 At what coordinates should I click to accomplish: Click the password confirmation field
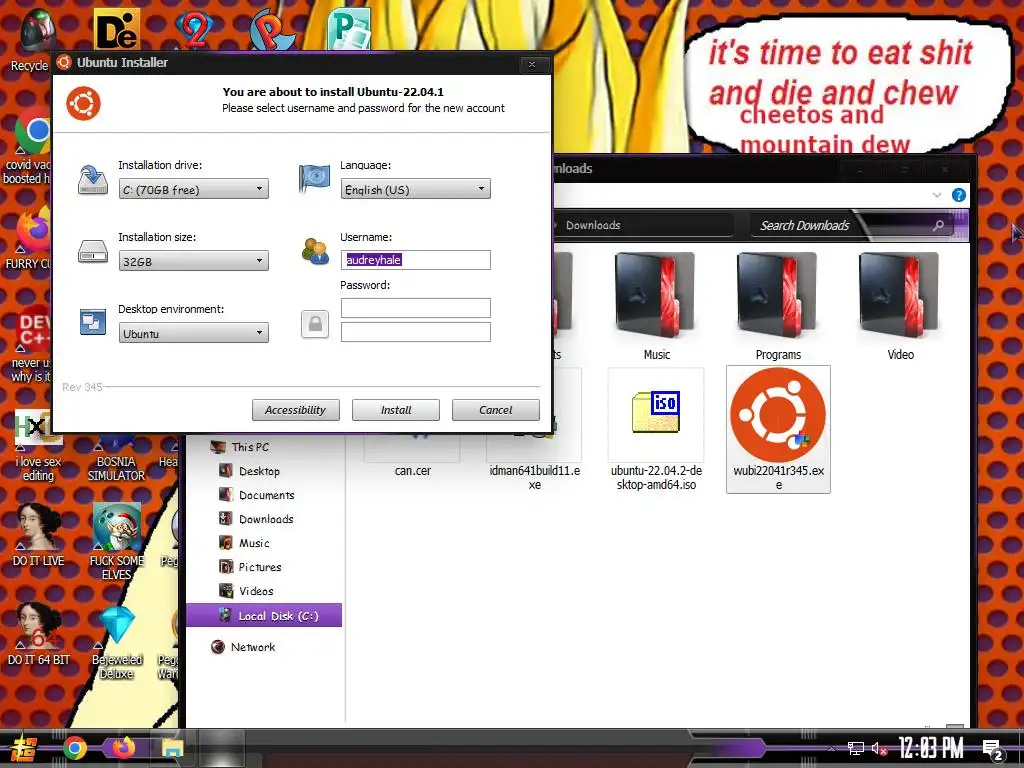click(x=415, y=332)
